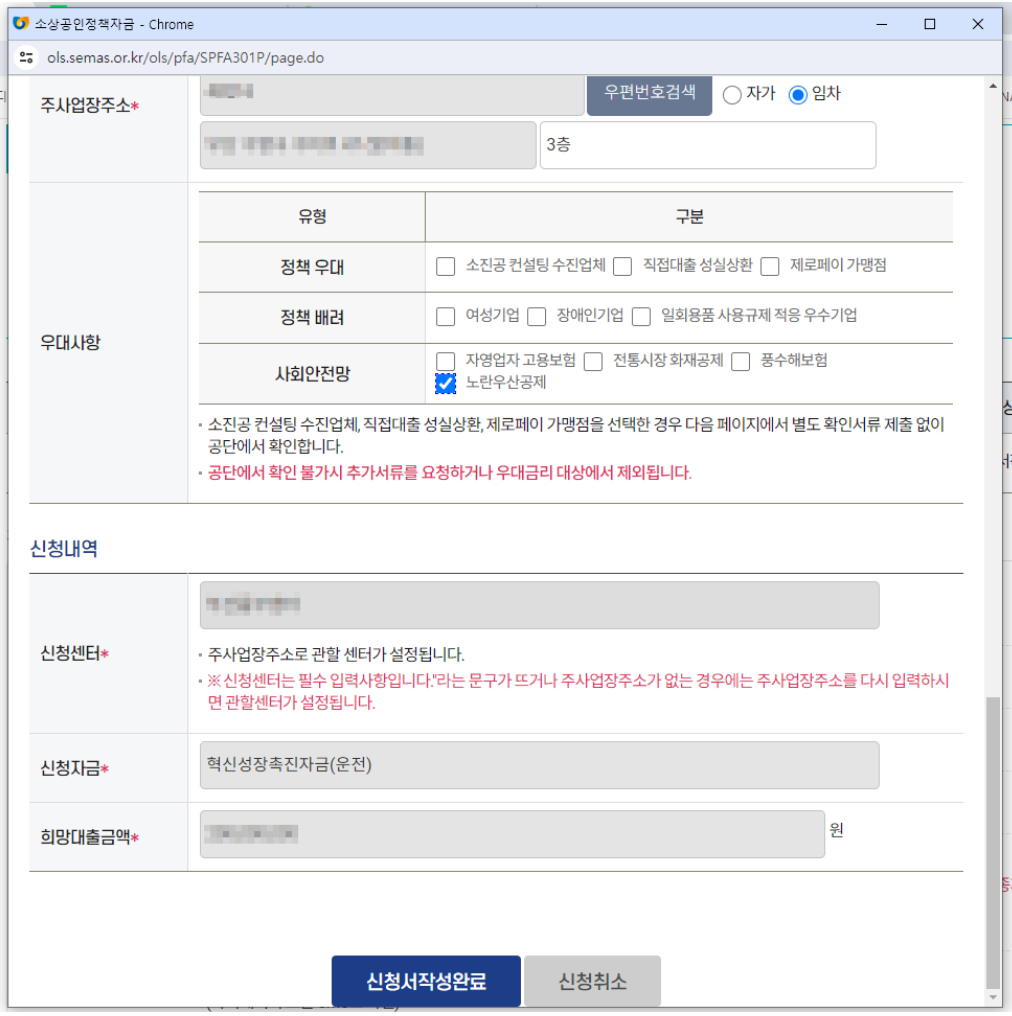
Task: Click the window title 소상공인정책자금 - Chrome
Action: [x=114, y=25]
